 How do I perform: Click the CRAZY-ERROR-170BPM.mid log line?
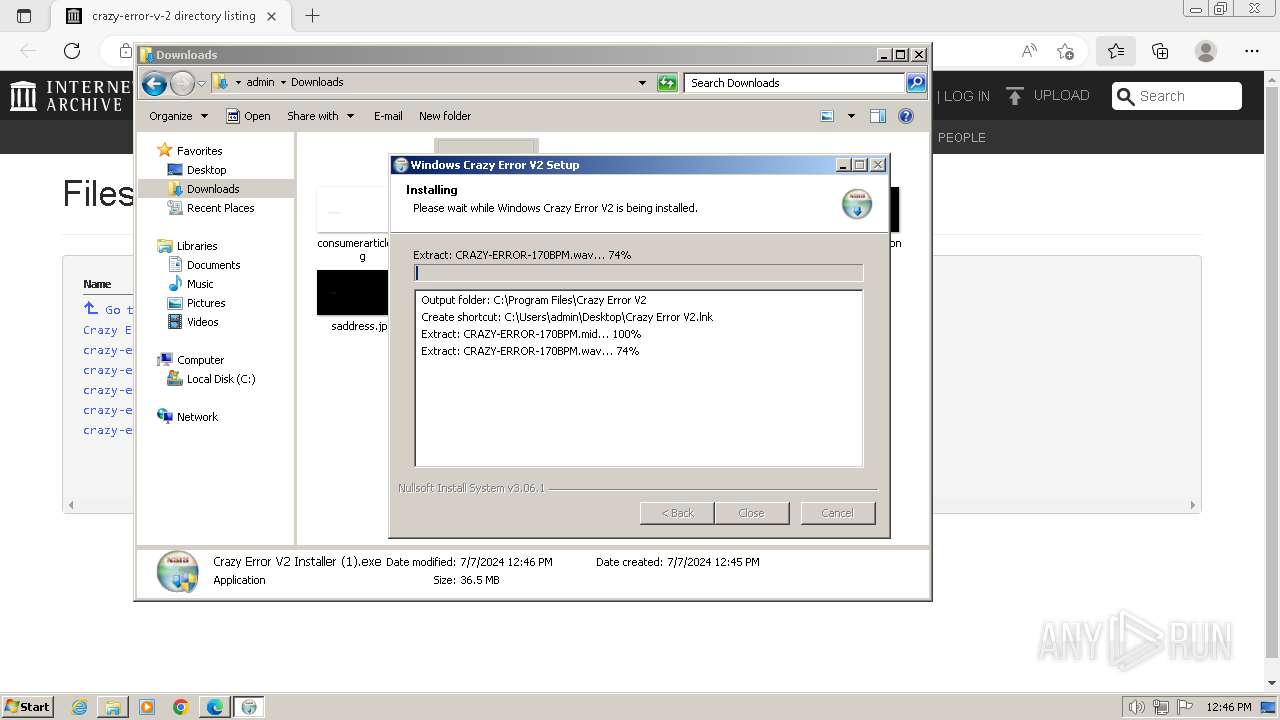pyautogui.click(x=531, y=334)
